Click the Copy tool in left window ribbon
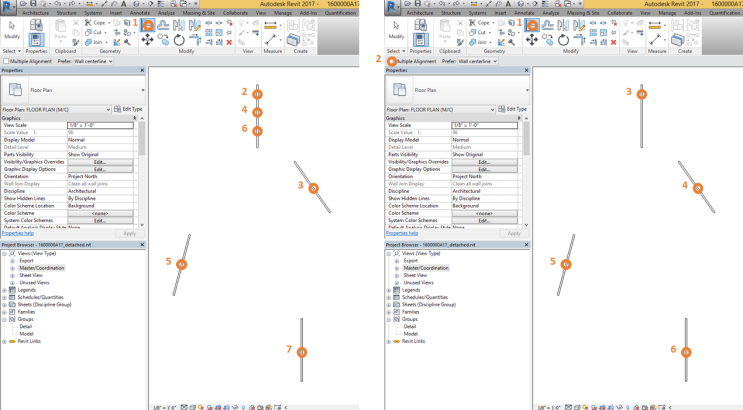743x410 pixels. pos(163,40)
